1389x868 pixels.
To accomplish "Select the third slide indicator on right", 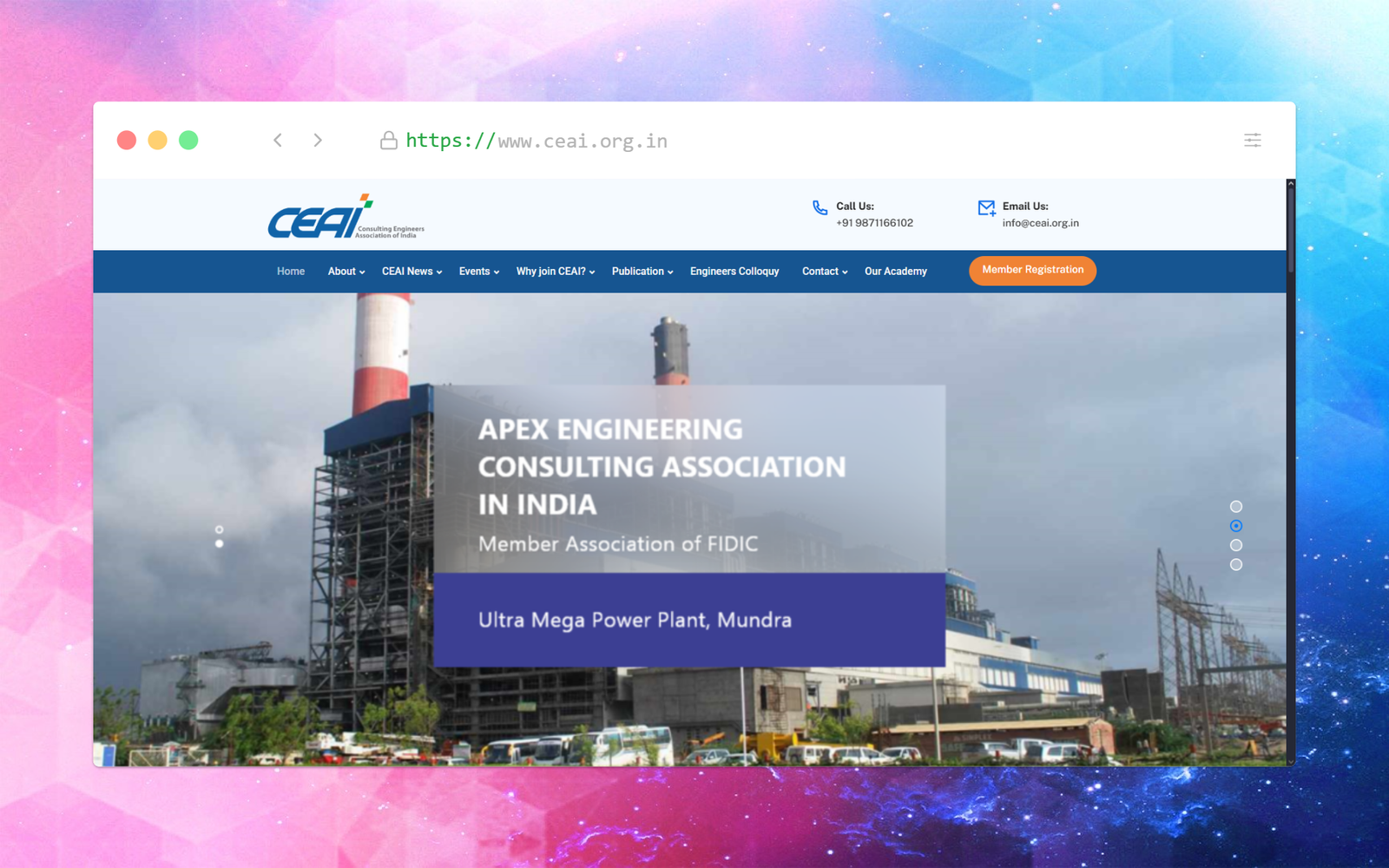I will click(1236, 545).
